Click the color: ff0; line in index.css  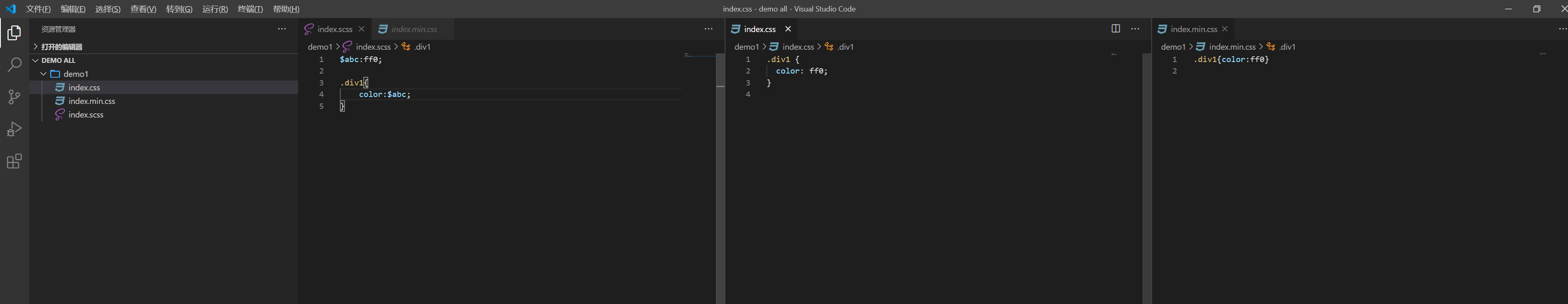[x=801, y=71]
